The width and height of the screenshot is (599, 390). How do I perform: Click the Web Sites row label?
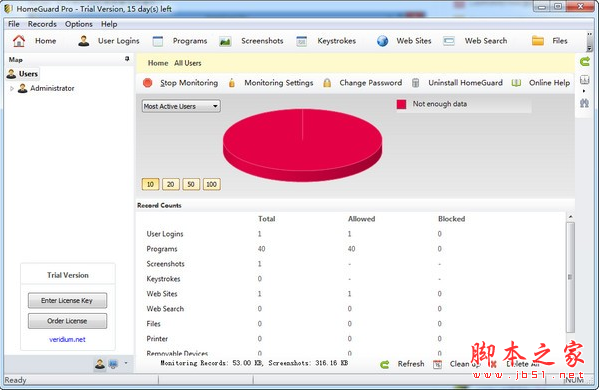162,294
